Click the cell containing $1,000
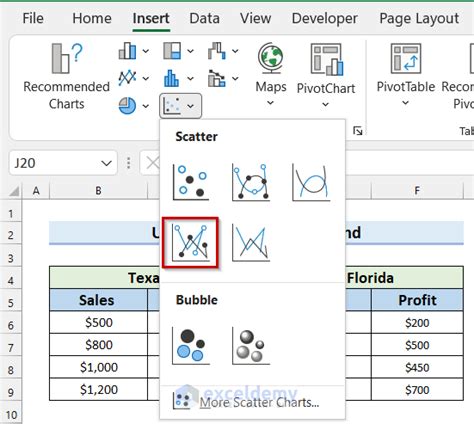 coord(98,367)
